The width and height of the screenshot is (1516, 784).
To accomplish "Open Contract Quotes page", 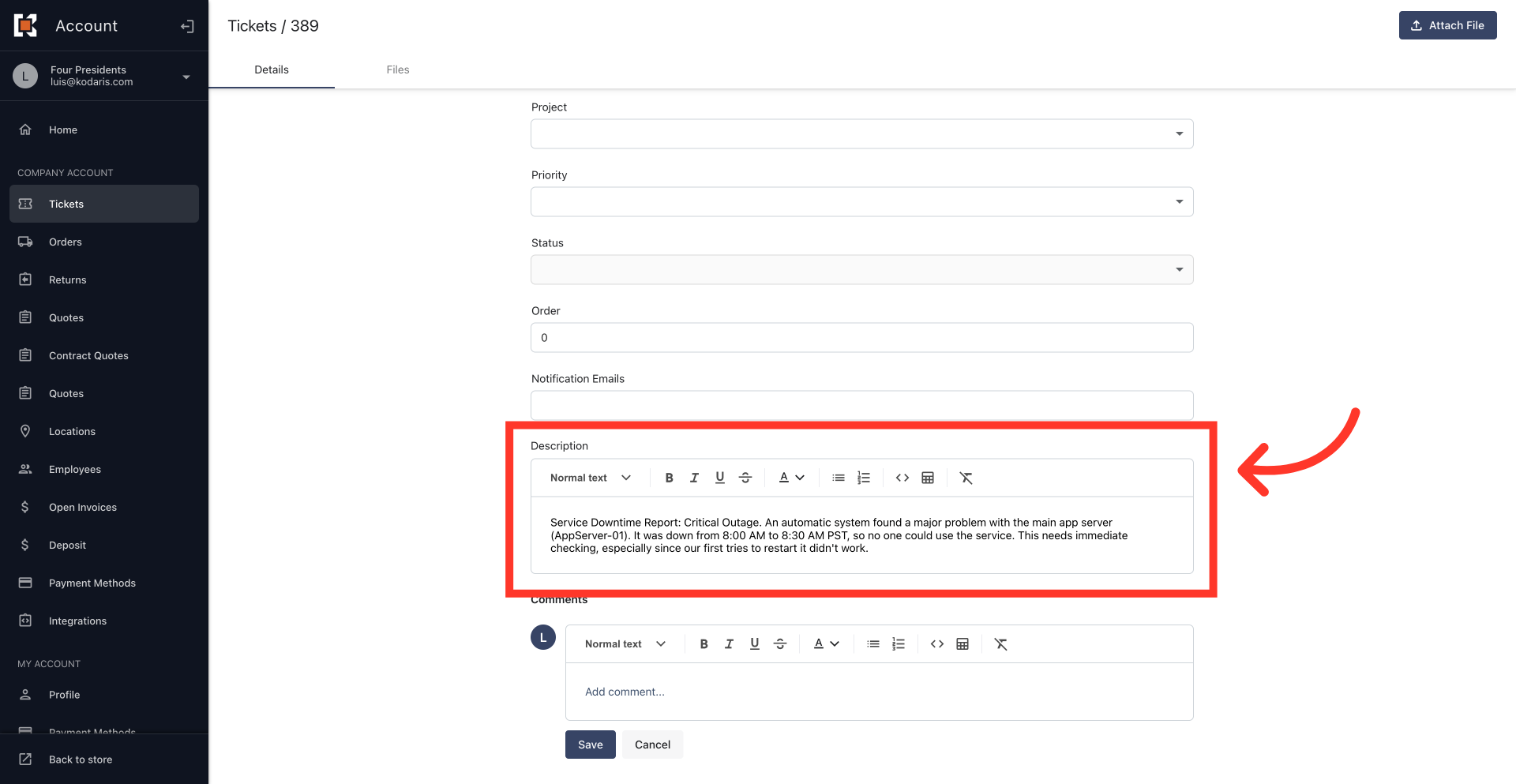I will tap(104, 355).
